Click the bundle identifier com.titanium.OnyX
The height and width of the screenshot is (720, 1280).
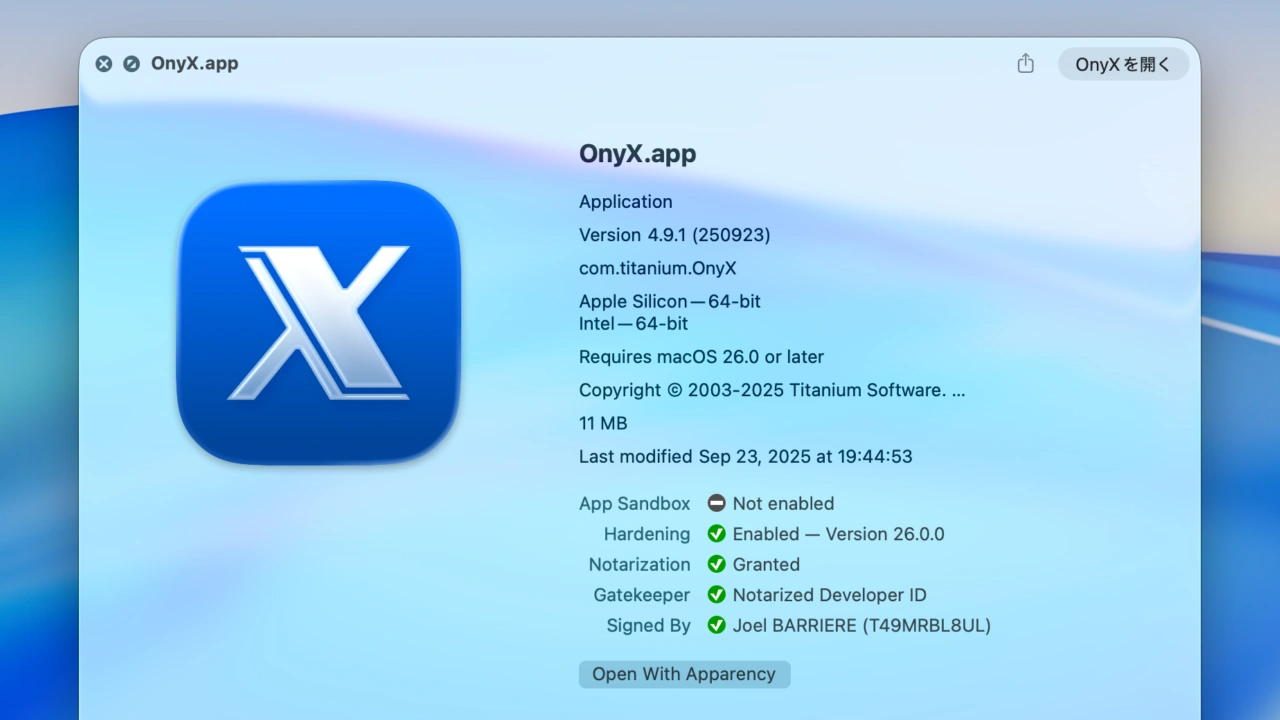(x=657, y=267)
